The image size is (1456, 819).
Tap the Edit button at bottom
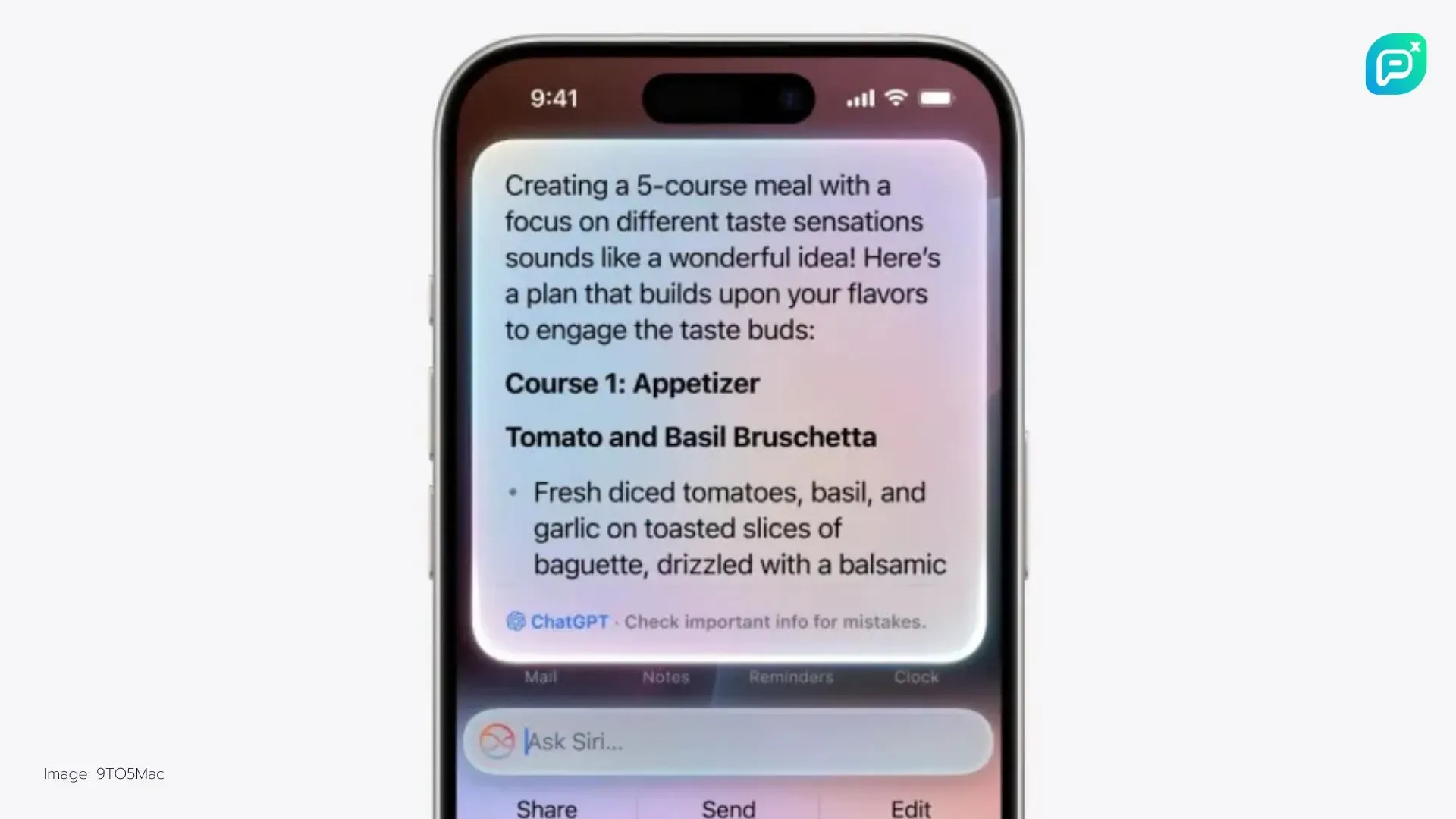[x=908, y=808]
